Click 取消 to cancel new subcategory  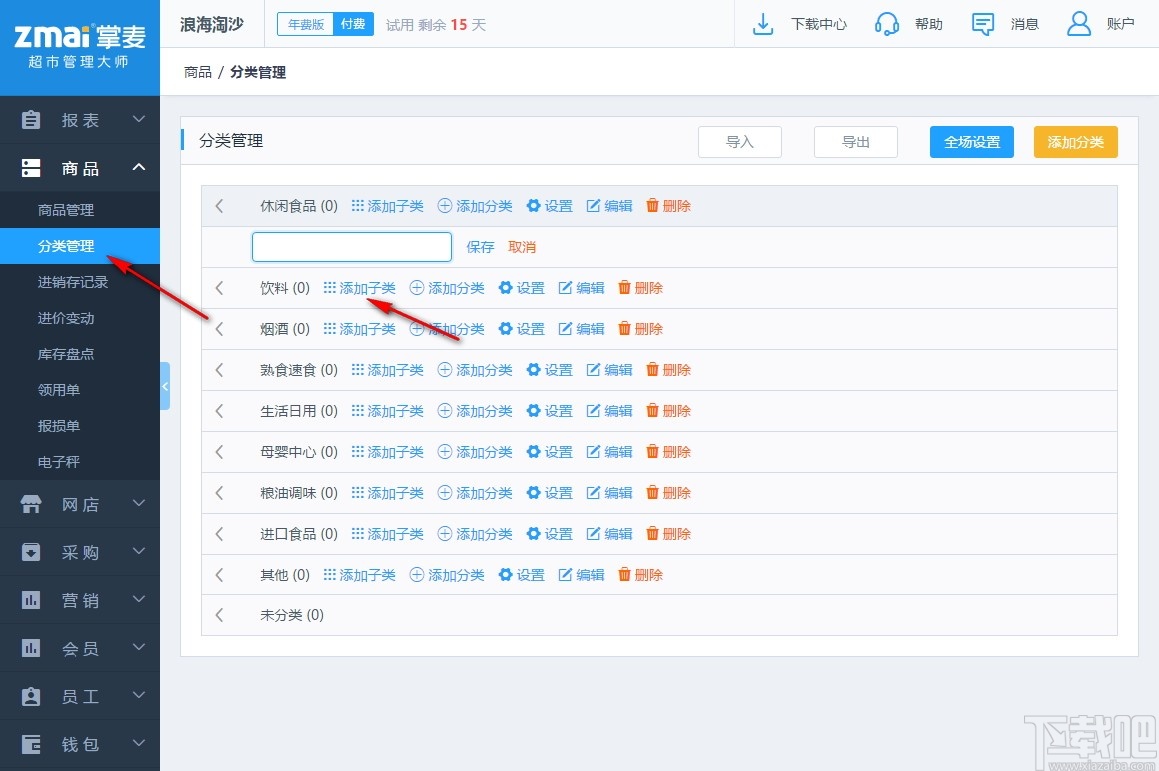[x=522, y=247]
